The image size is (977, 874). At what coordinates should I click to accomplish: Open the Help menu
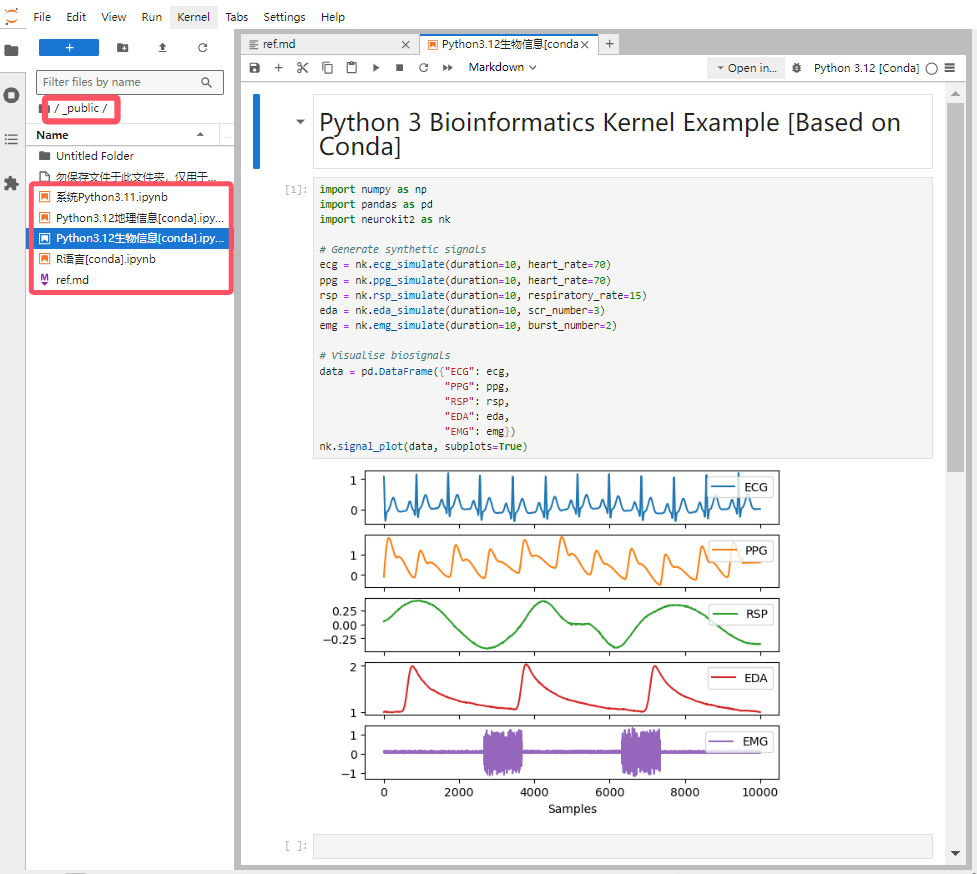(x=333, y=17)
